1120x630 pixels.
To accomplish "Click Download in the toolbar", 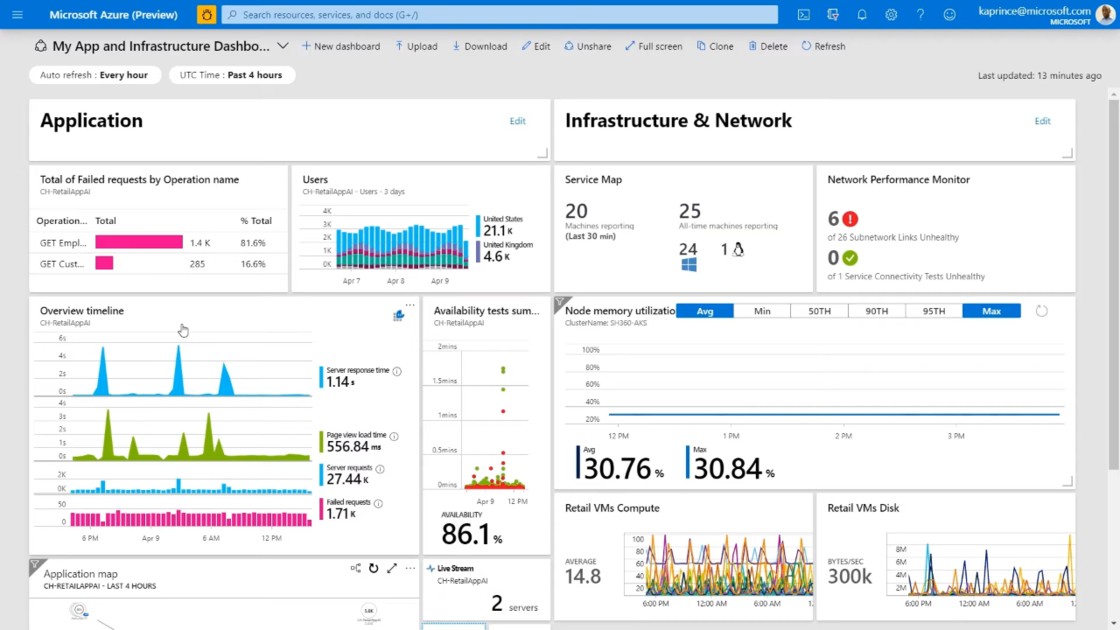I will (479, 46).
